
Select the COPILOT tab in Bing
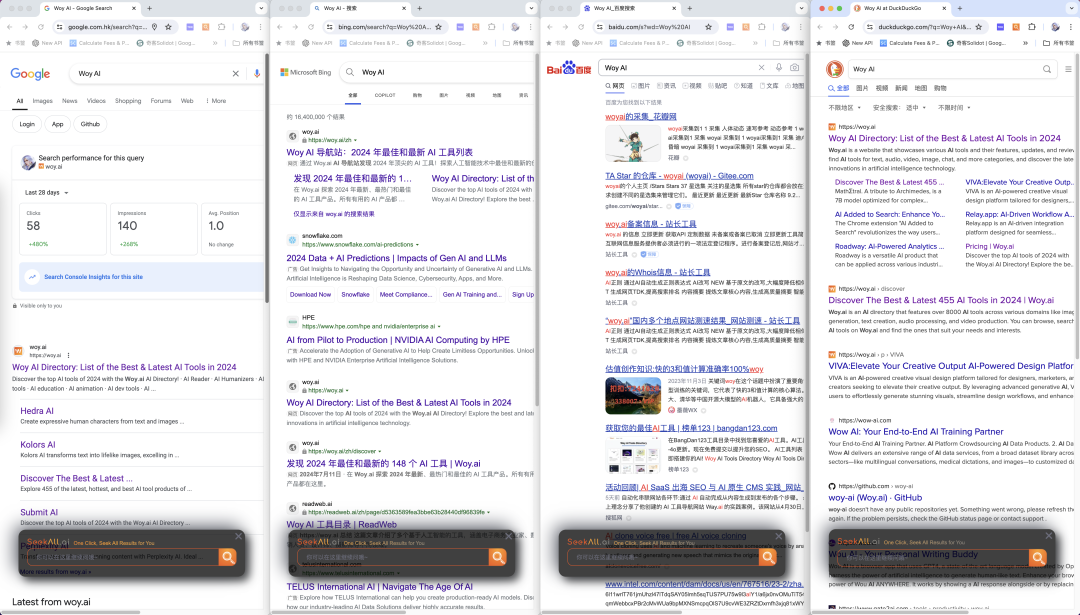(x=385, y=95)
